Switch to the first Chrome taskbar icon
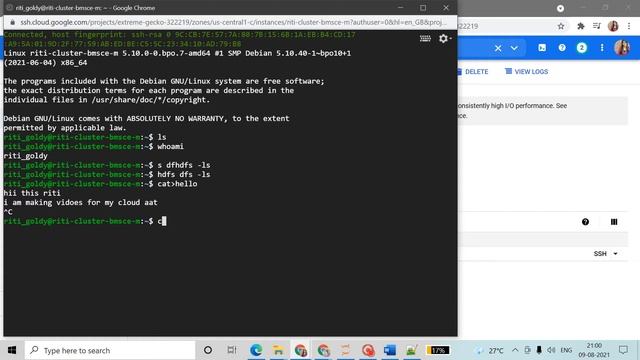The width and height of the screenshot is (640, 360). pos(301,350)
